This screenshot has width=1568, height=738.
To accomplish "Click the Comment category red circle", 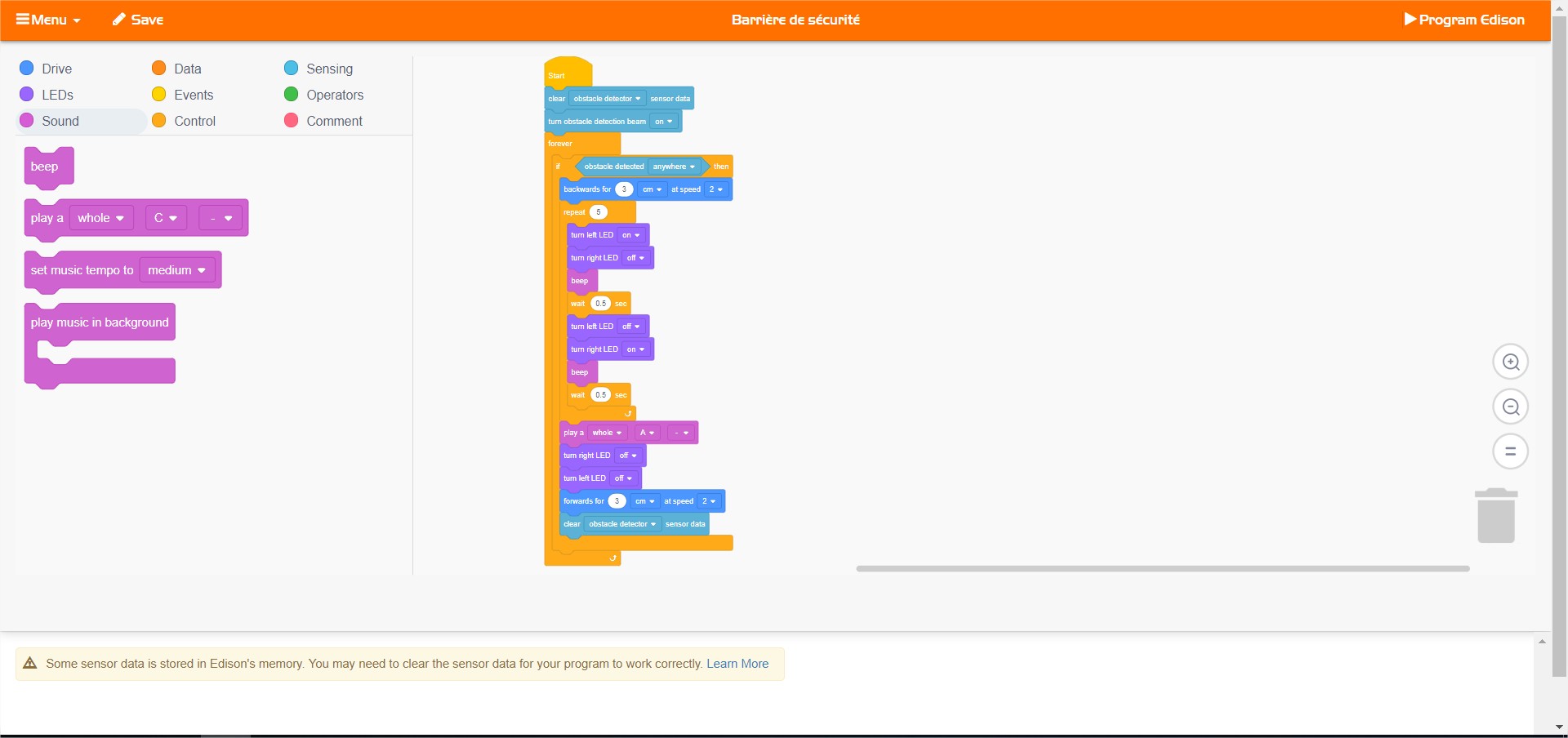I will [292, 121].
